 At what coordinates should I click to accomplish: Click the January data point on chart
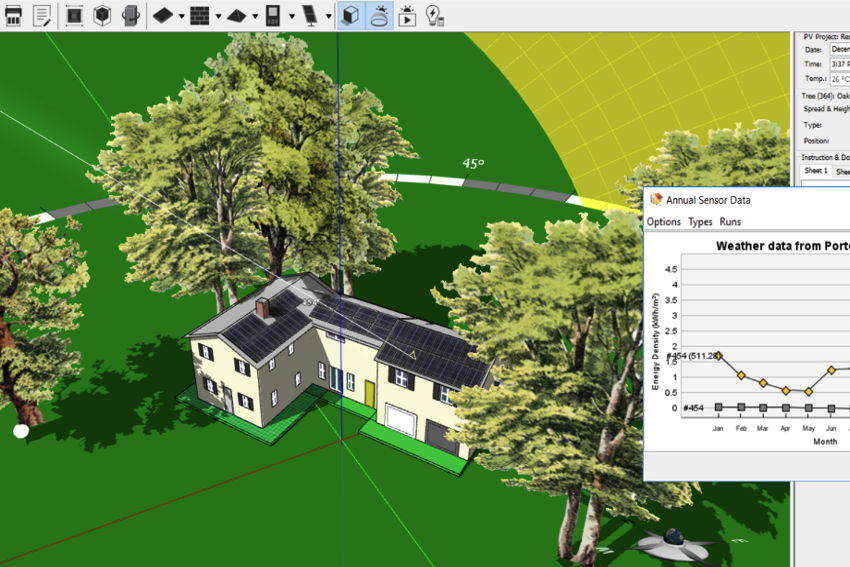(717, 356)
